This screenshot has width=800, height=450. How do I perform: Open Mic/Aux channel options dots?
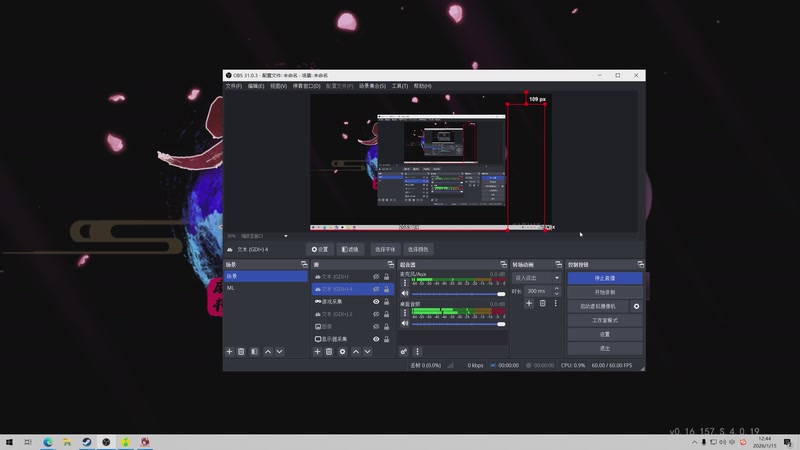point(405,283)
